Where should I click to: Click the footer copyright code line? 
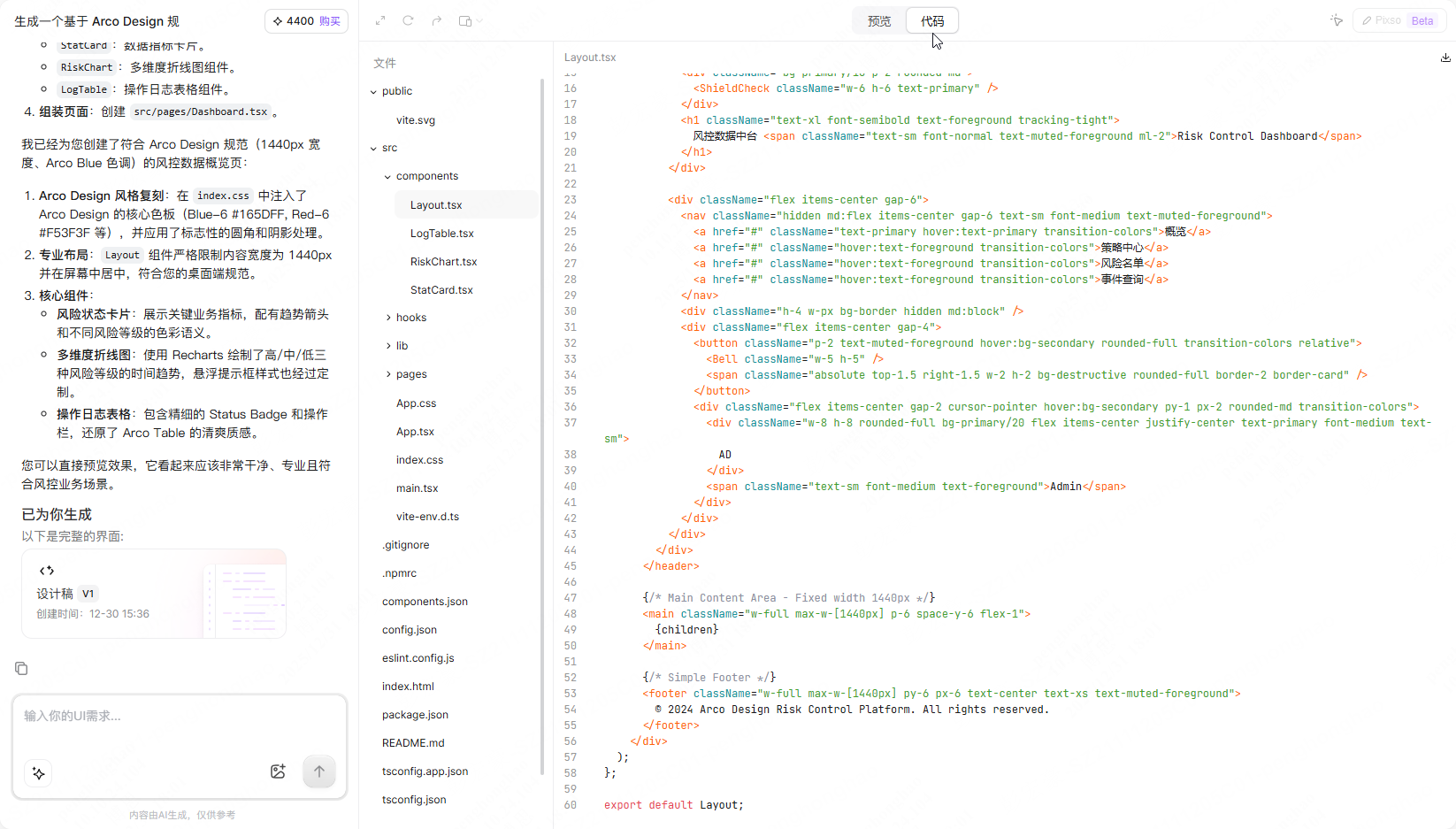coord(852,710)
